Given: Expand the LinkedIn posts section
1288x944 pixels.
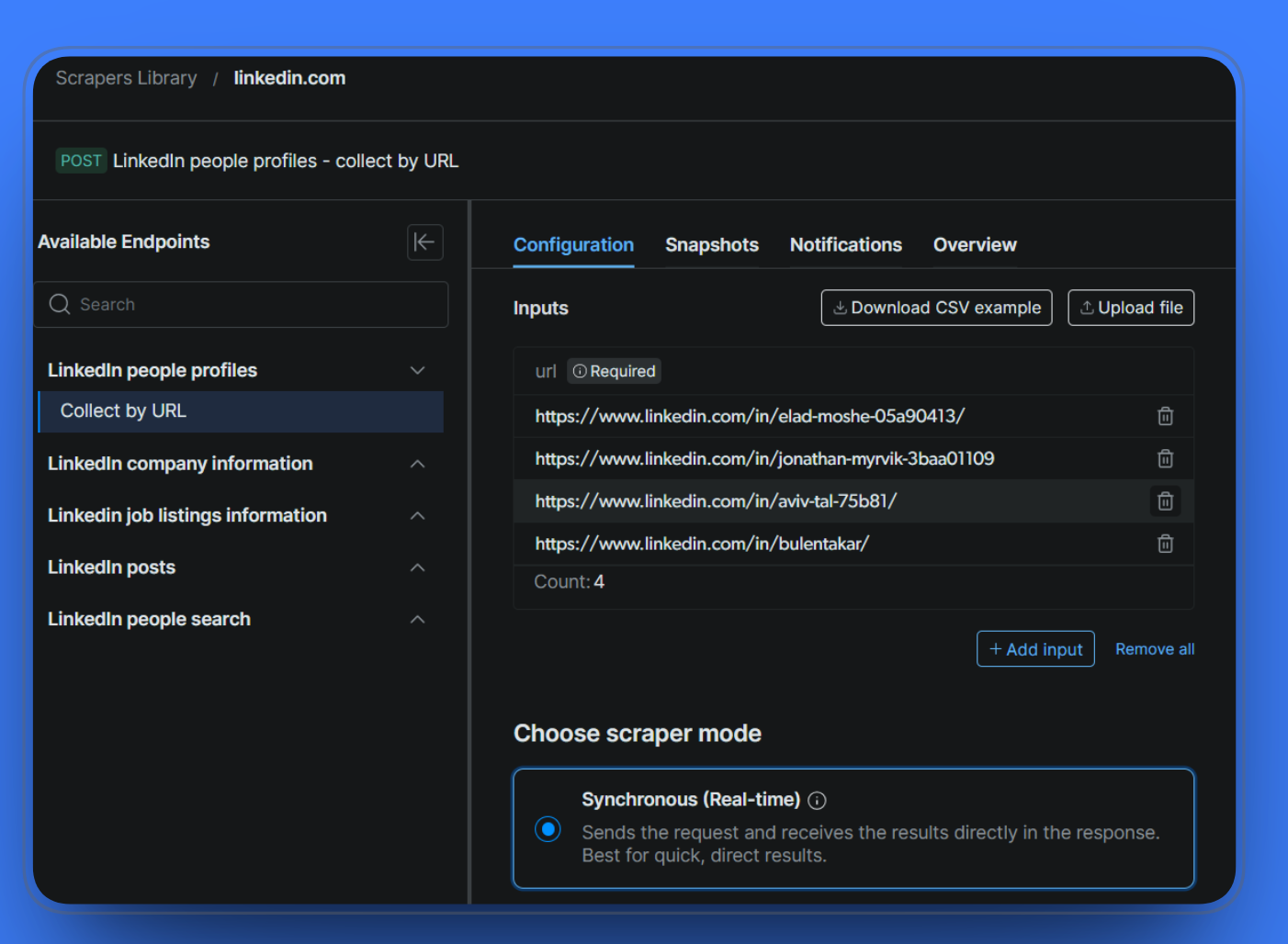Looking at the screenshot, I should pos(417,568).
